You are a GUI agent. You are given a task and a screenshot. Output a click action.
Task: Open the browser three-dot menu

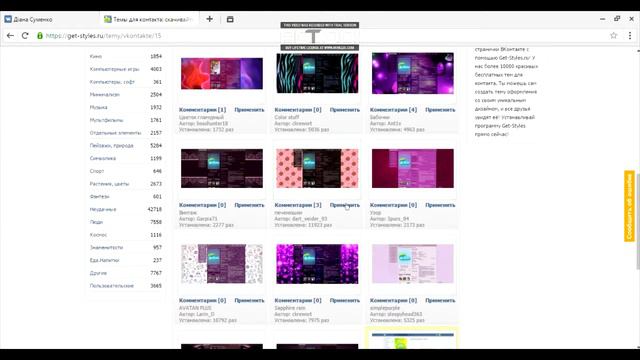(x=630, y=36)
